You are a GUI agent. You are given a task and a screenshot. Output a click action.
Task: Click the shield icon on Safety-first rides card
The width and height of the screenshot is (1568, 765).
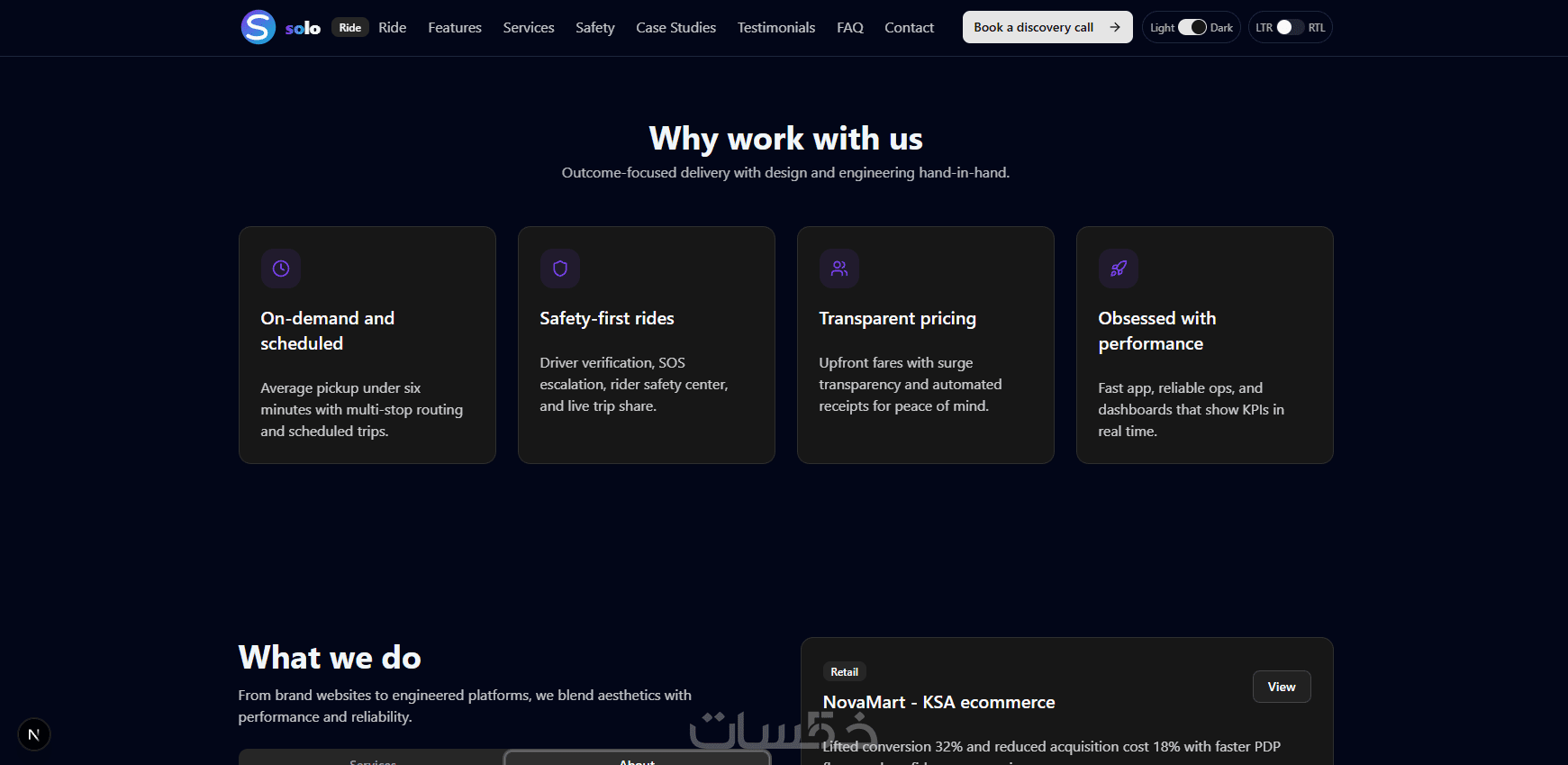tap(560, 269)
